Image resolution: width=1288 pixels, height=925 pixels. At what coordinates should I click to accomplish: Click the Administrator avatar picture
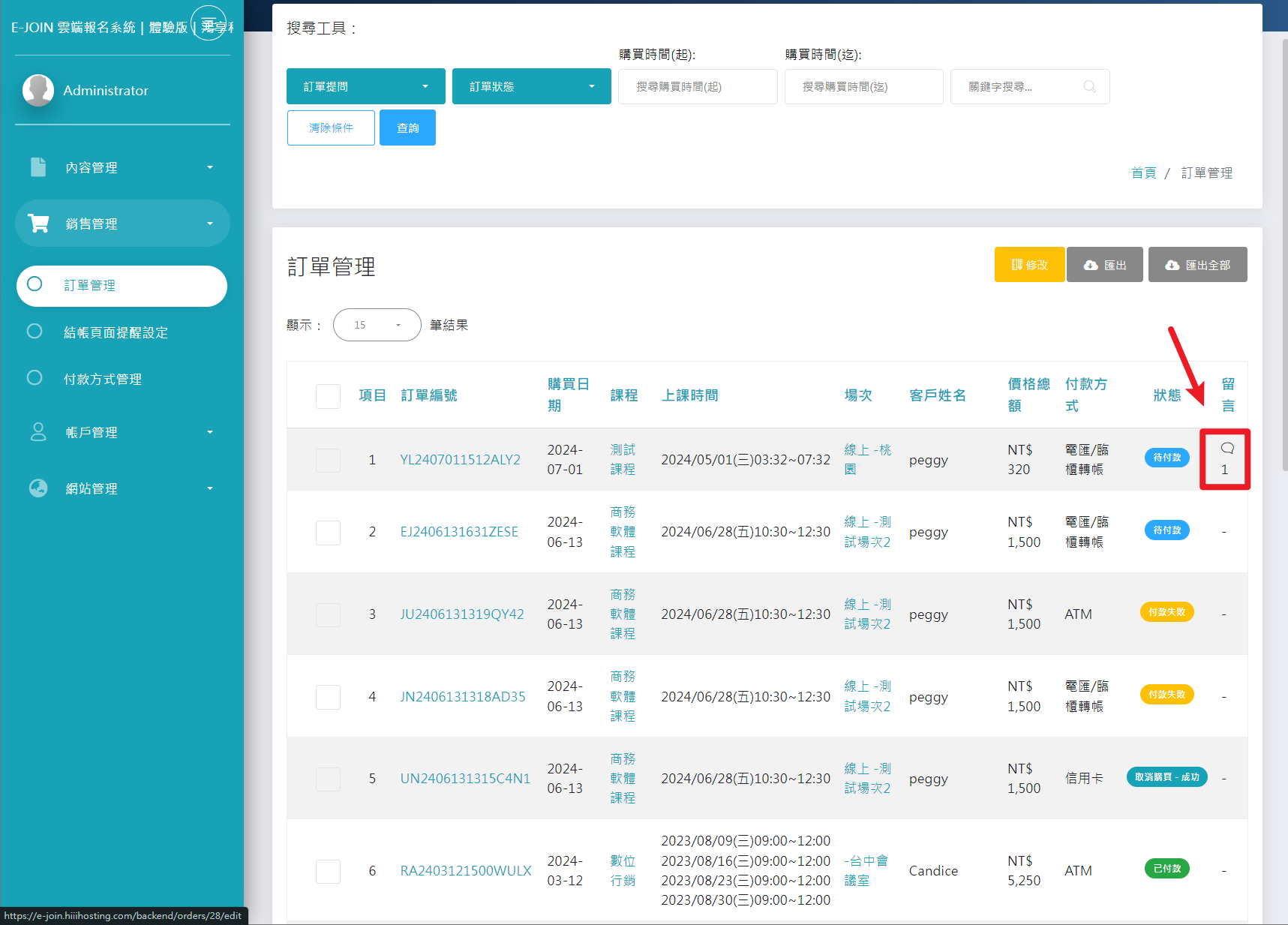[x=38, y=90]
